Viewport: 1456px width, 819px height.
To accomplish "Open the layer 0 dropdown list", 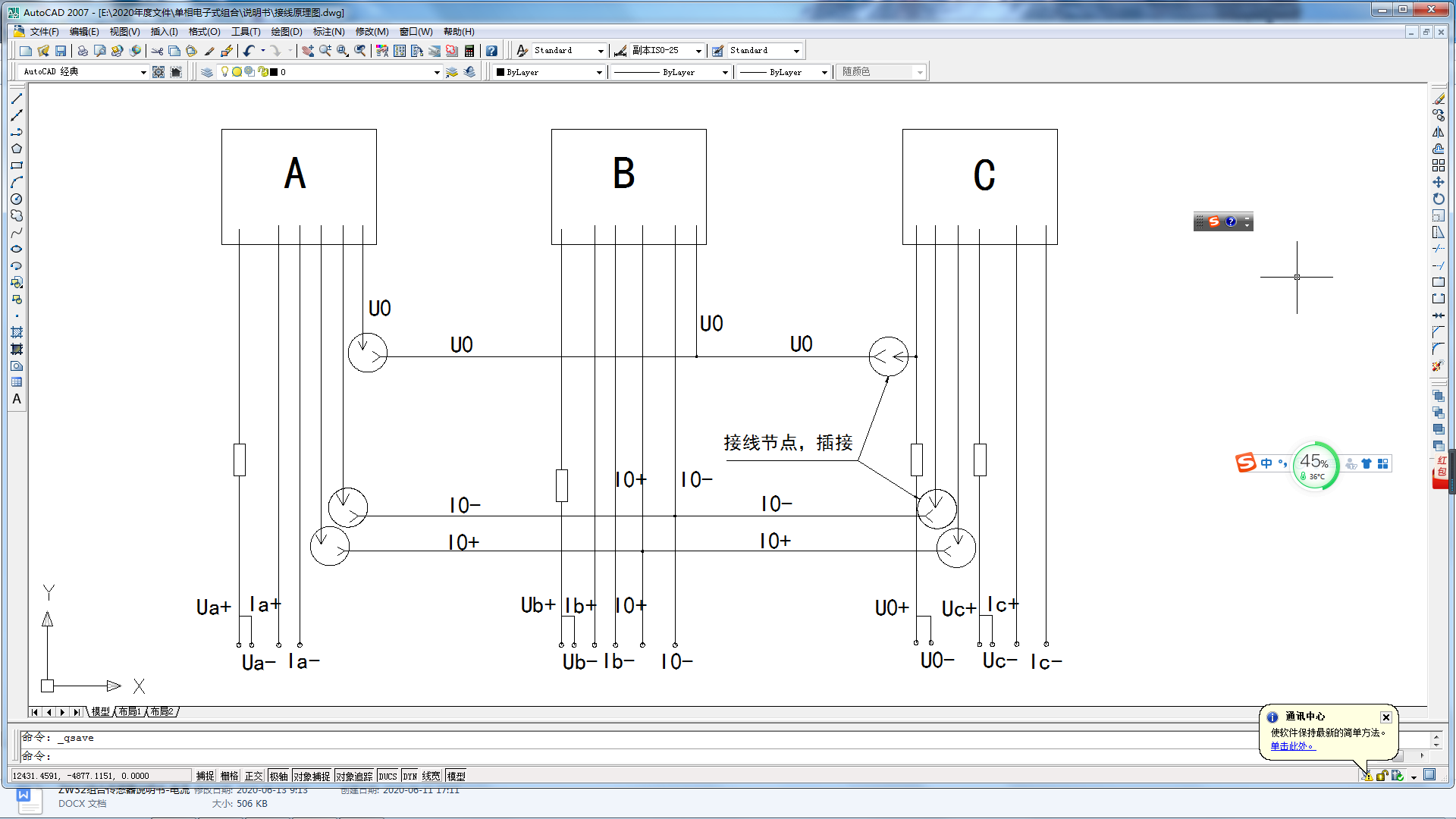I will pos(437,72).
